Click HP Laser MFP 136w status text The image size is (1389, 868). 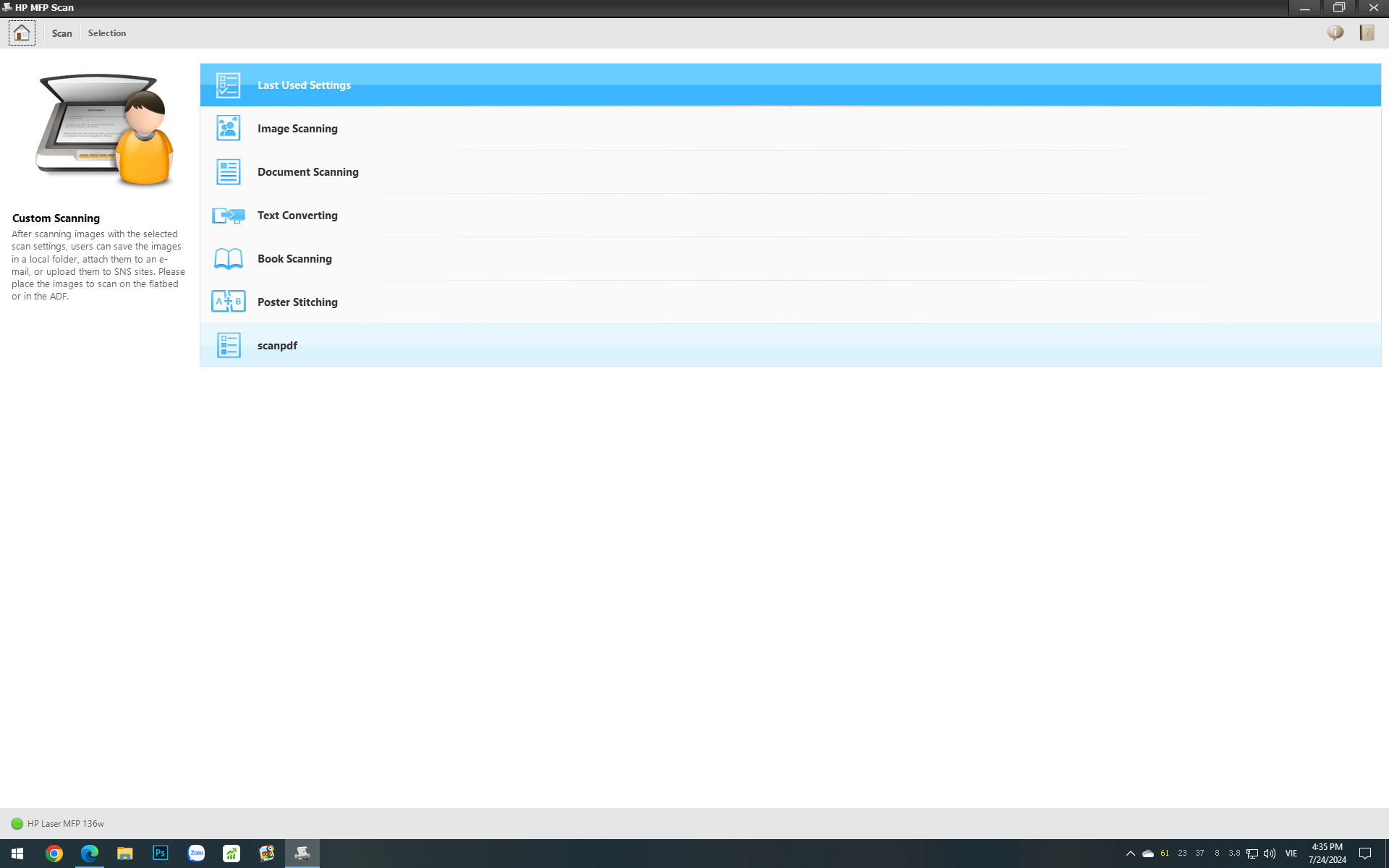point(66,824)
